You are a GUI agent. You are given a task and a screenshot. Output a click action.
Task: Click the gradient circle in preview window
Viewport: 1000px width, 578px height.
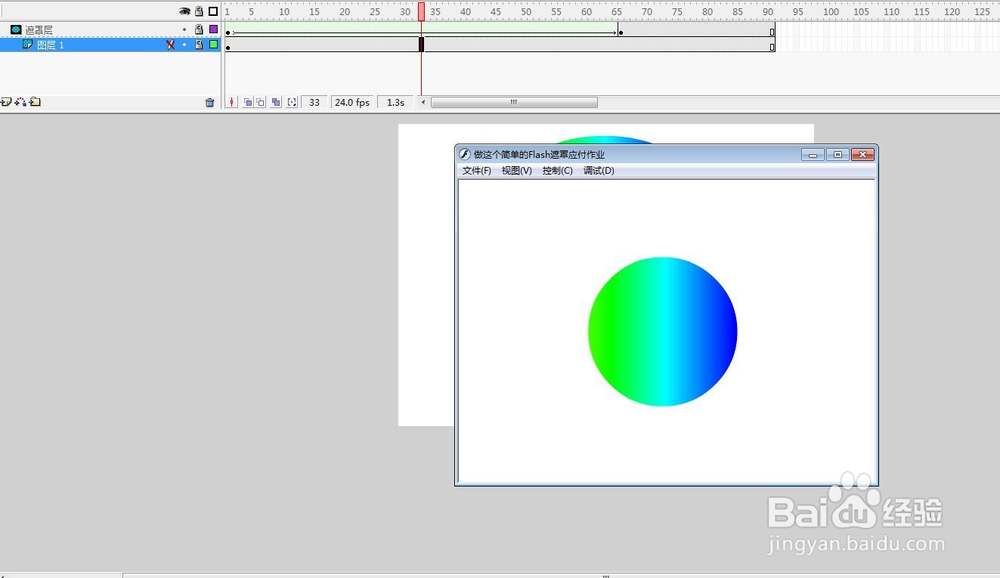(x=663, y=332)
